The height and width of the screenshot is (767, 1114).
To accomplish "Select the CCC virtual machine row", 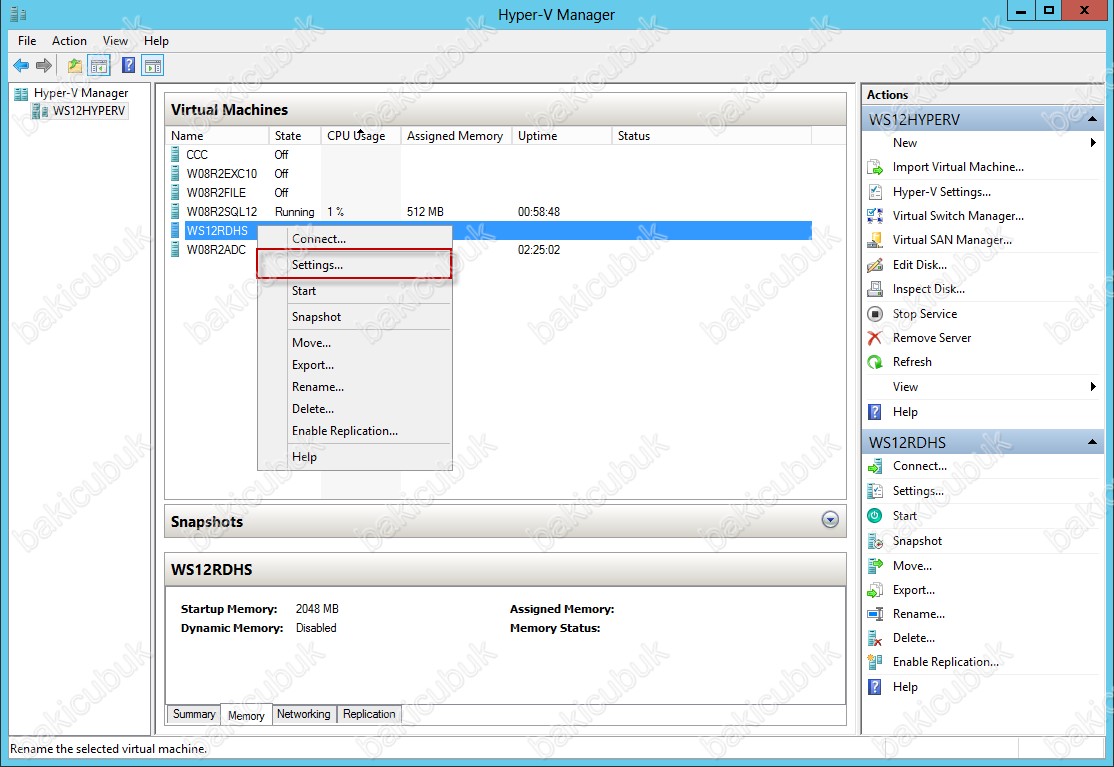I will [490, 155].
